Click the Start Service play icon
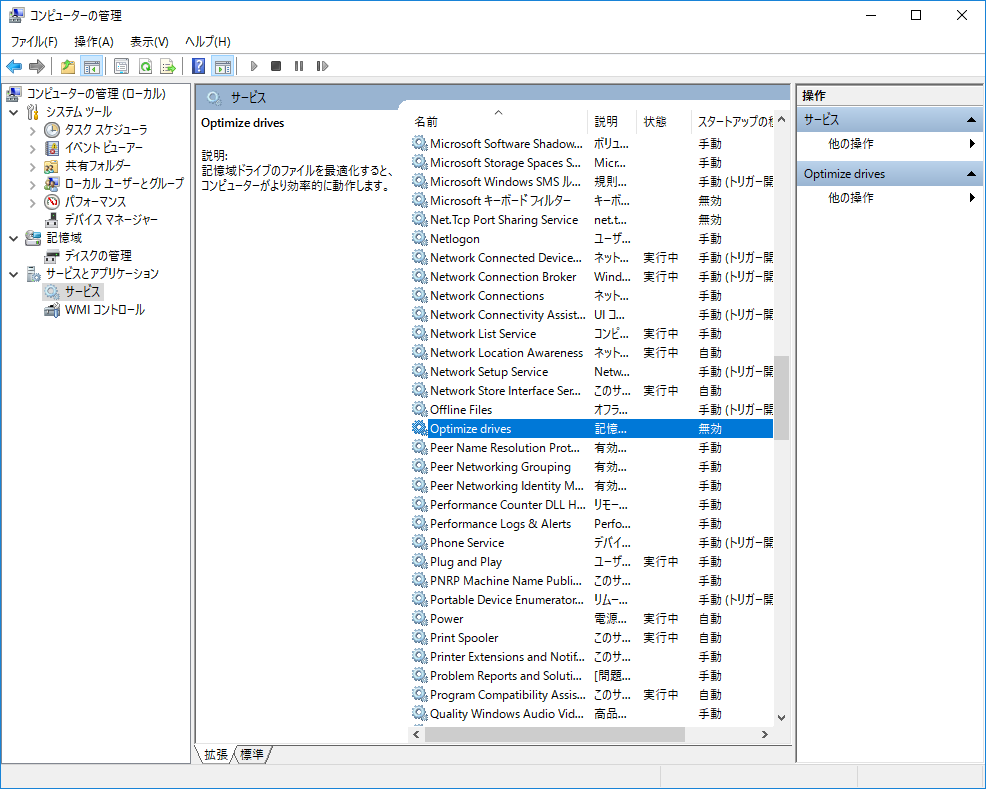 (x=254, y=66)
